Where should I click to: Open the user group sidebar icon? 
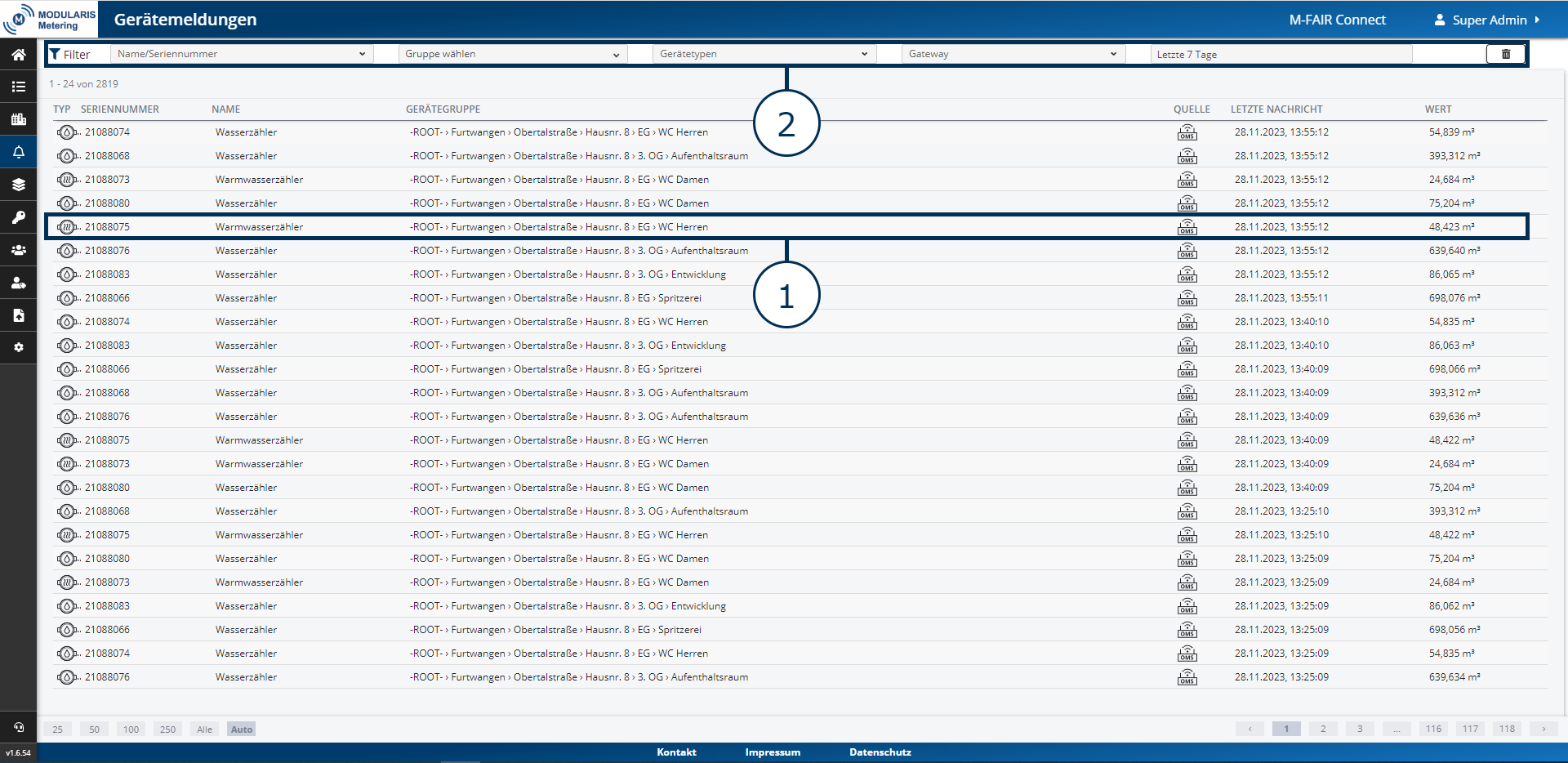[18, 250]
